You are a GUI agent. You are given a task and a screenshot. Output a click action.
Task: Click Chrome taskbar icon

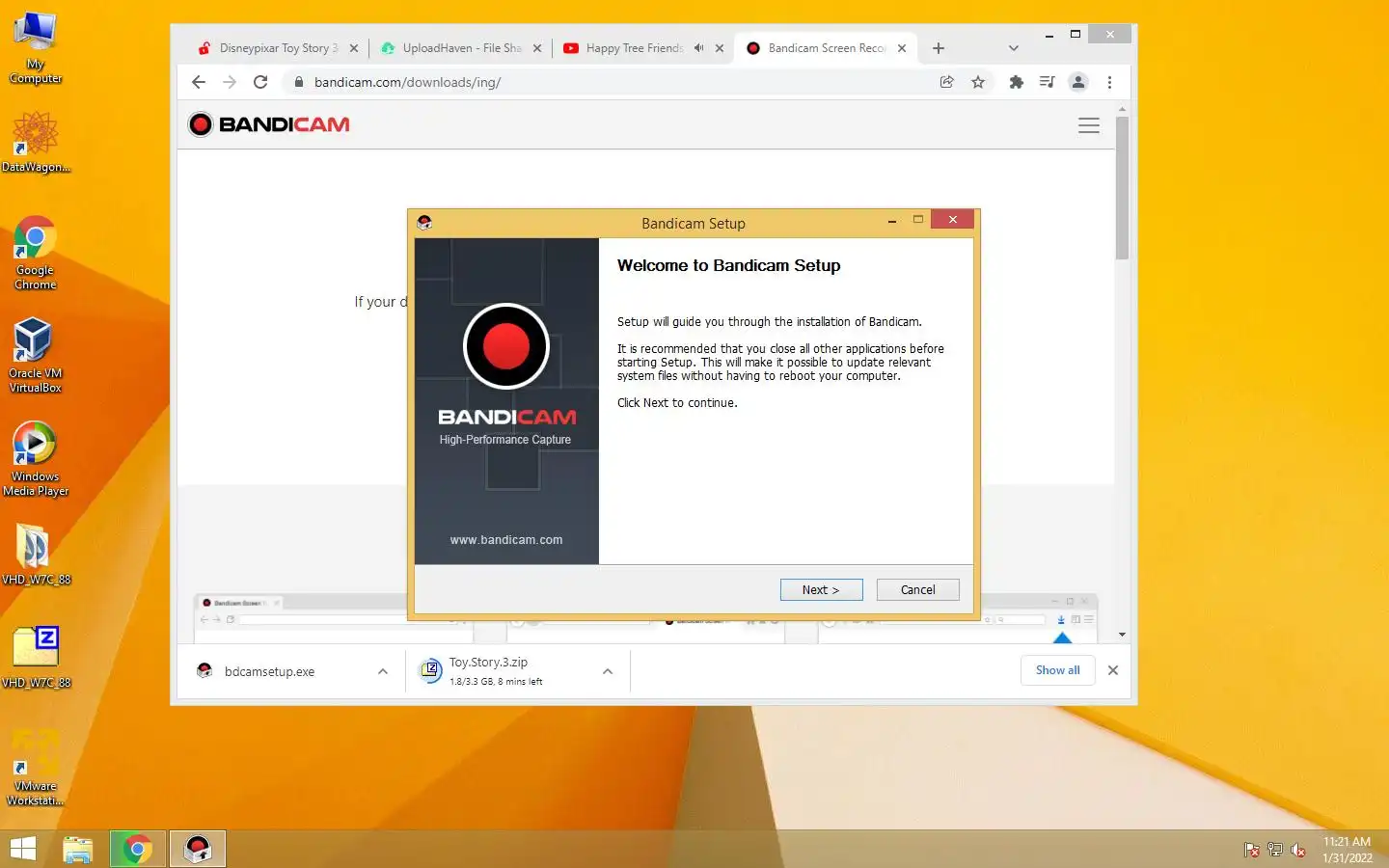coord(138,850)
